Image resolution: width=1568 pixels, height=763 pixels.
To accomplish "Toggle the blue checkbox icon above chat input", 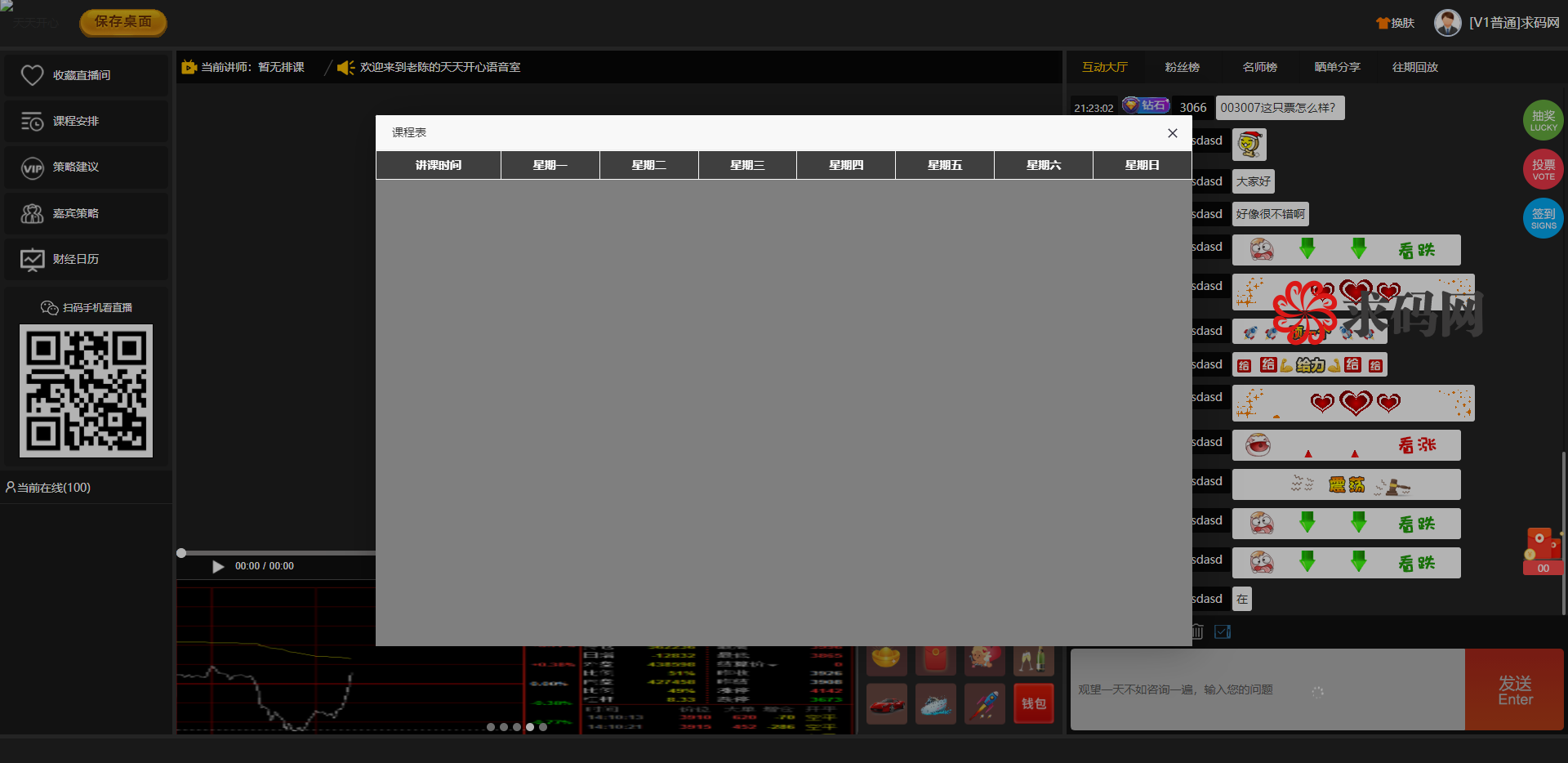I will [1223, 631].
